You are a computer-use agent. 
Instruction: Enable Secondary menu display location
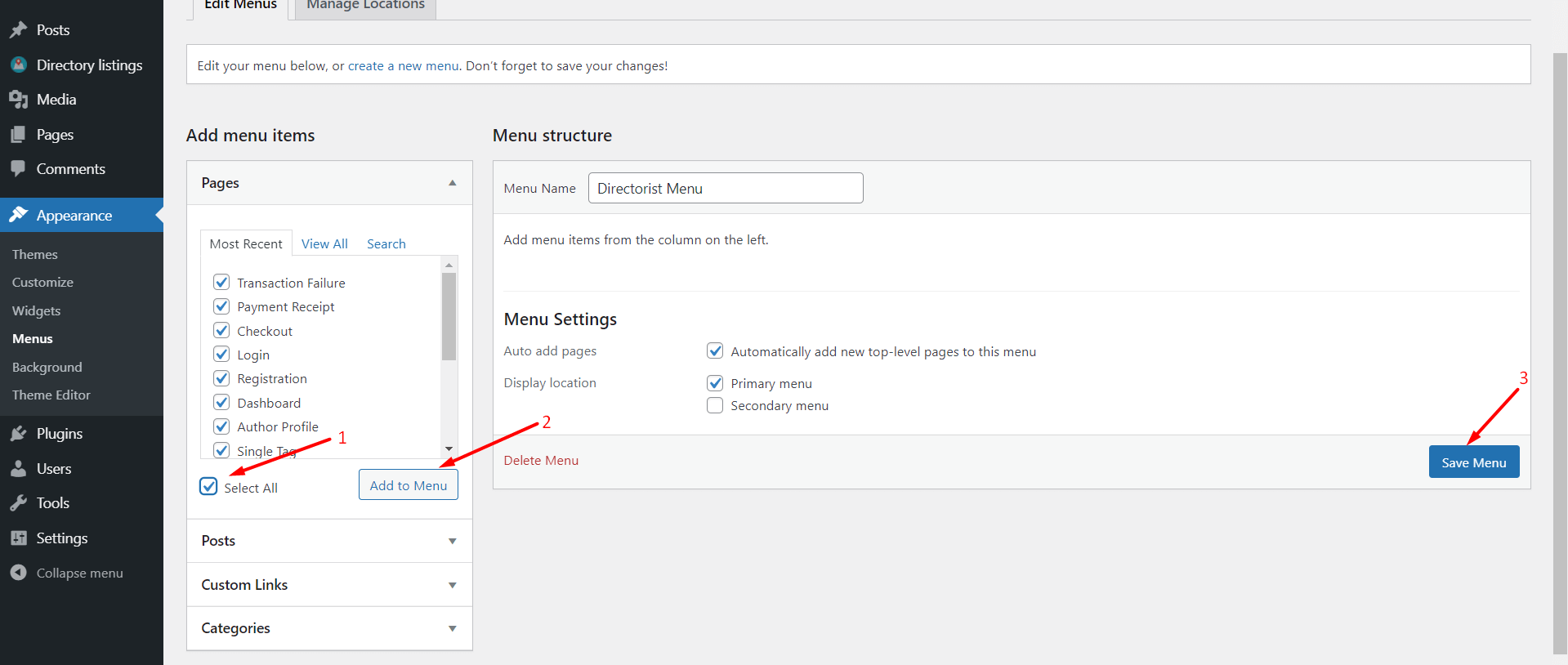(x=715, y=405)
